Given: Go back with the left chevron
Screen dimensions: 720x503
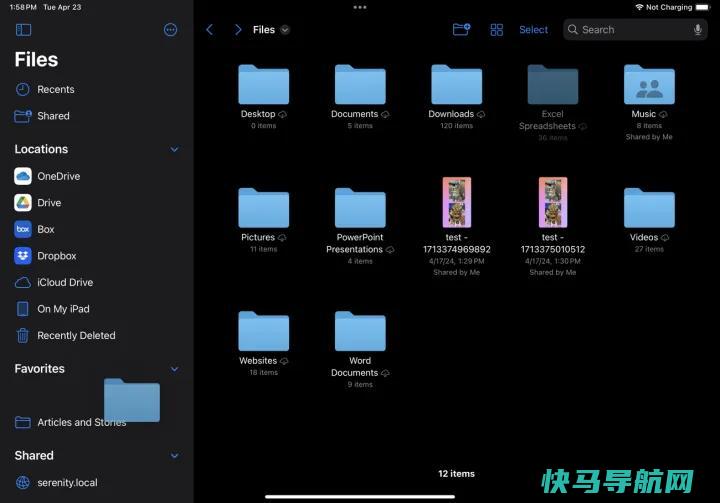Looking at the screenshot, I should pos(209,30).
